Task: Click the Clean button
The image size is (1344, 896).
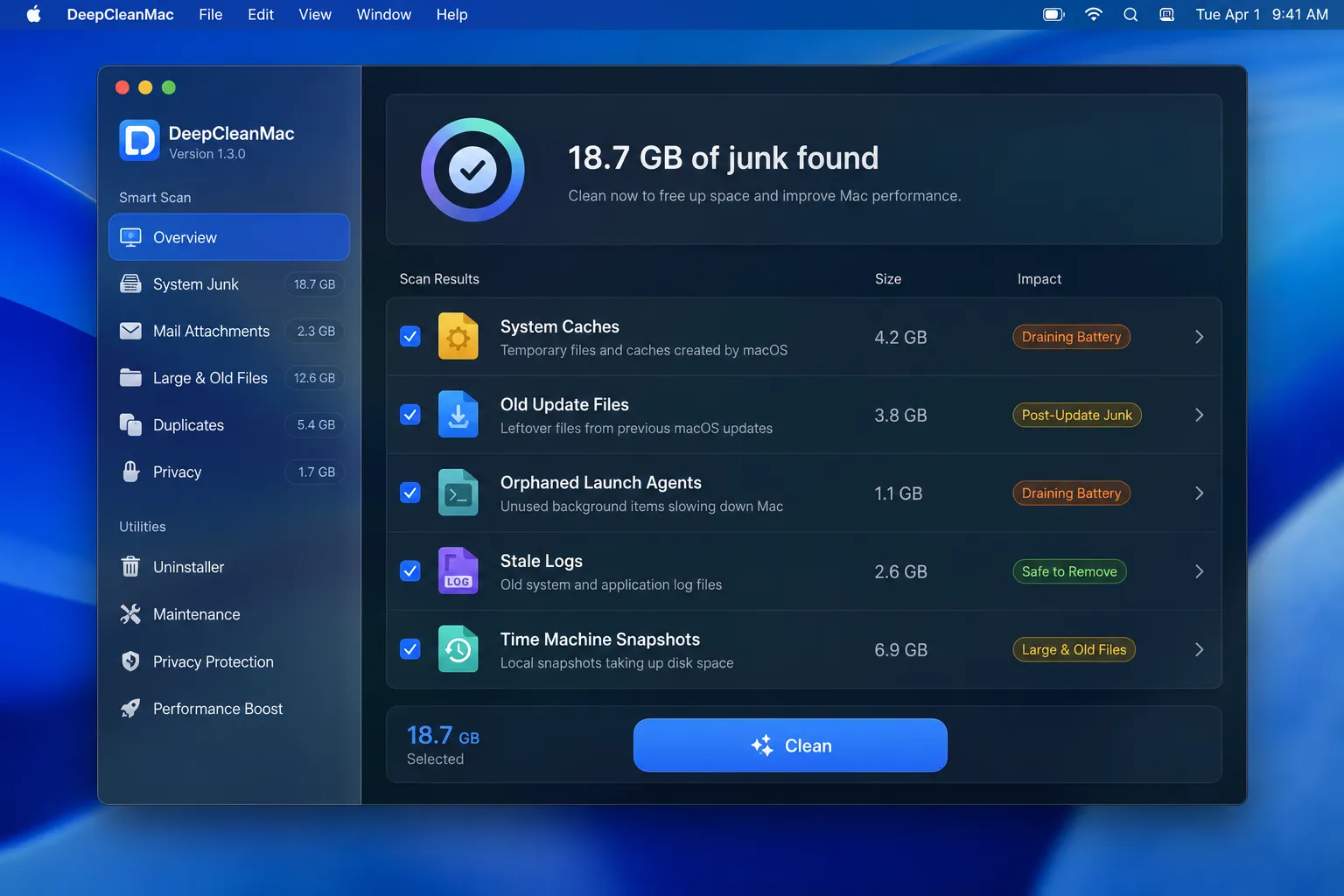Action: tap(790, 745)
